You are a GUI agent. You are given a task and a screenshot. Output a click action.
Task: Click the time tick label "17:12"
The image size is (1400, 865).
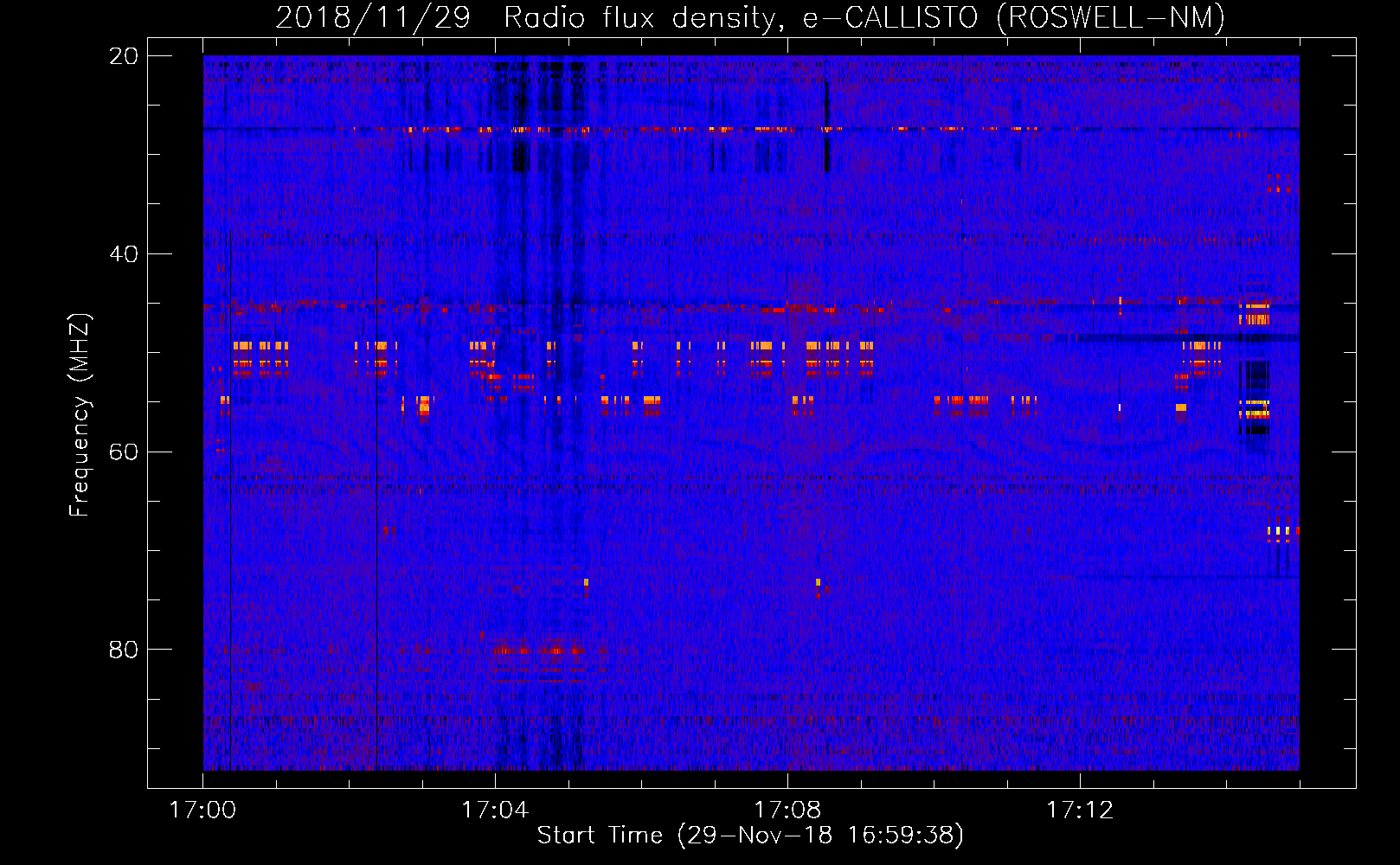coord(1080,811)
